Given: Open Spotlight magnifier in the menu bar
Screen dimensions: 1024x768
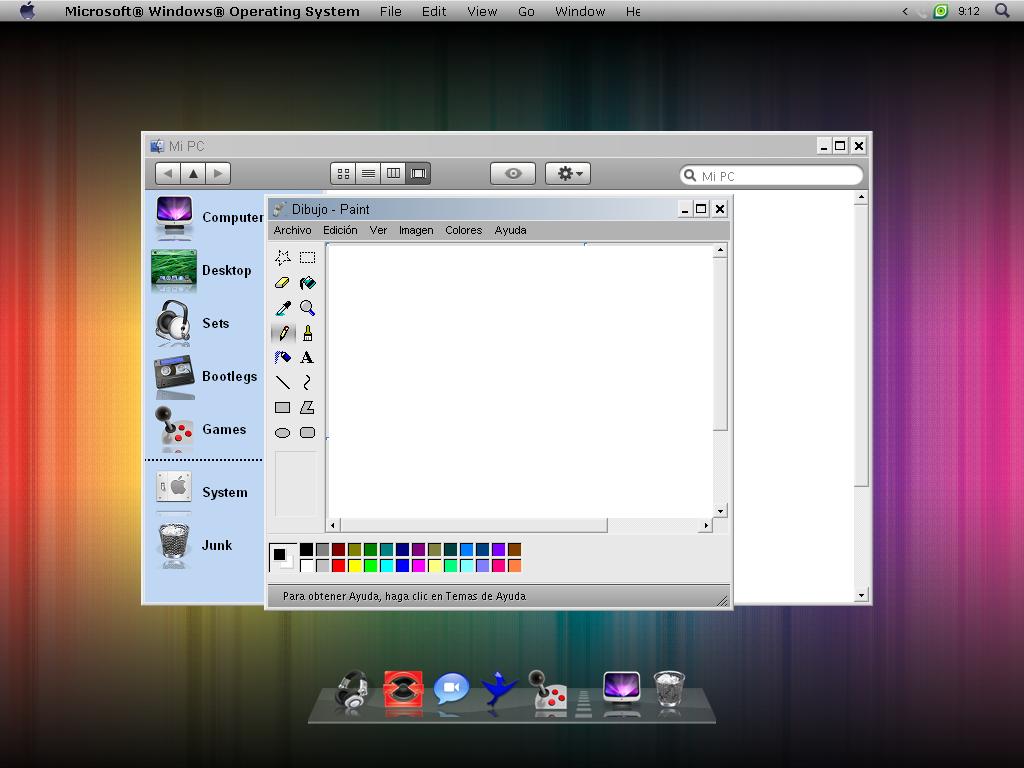Looking at the screenshot, I should click(1002, 10).
